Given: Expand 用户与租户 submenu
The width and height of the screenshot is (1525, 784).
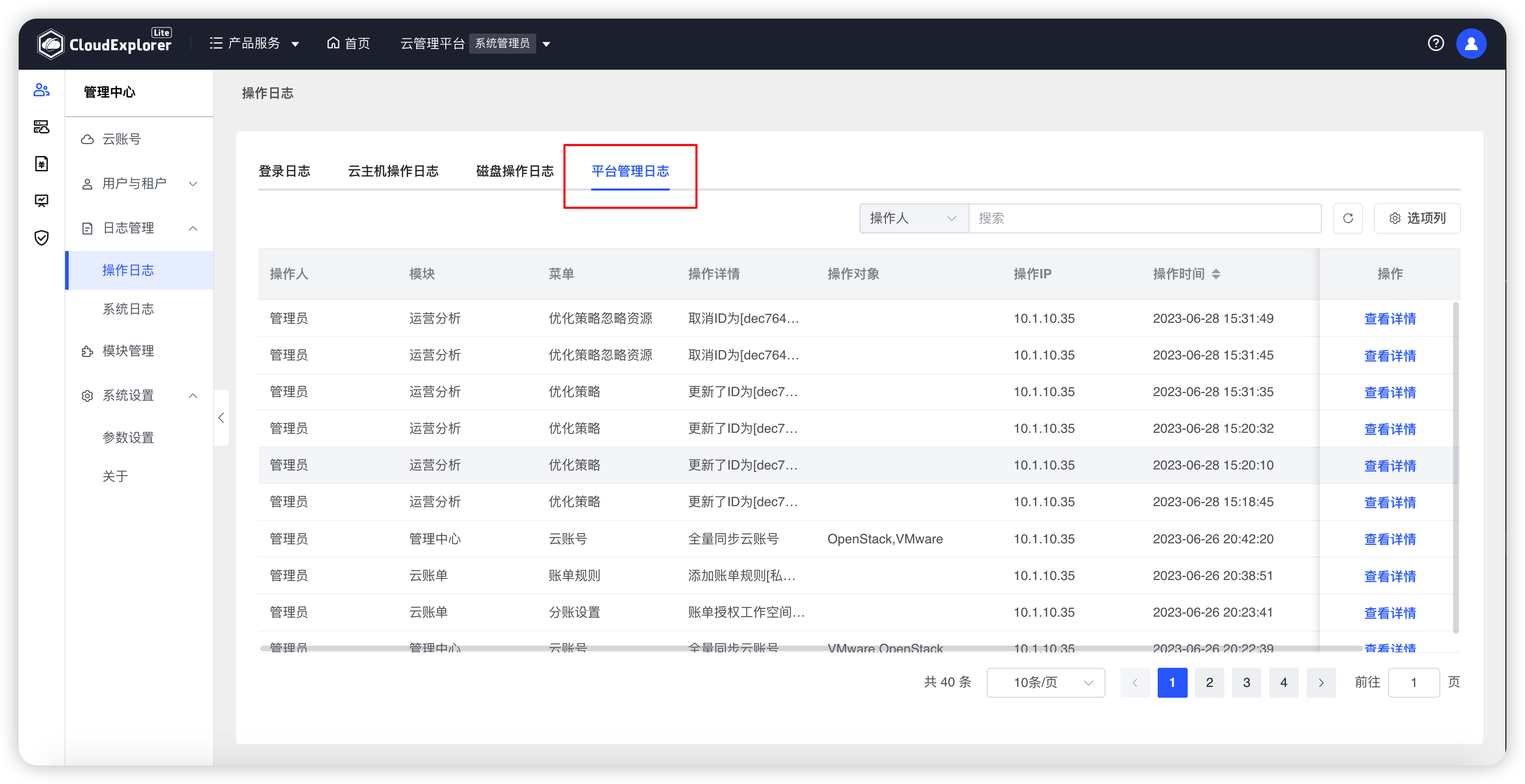Looking at the screenshot, I should pos(139,183).
